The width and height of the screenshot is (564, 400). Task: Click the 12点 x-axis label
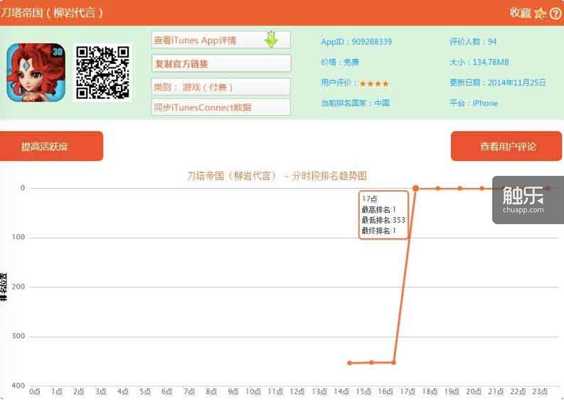pyautogui.click(x=297, y=391)
